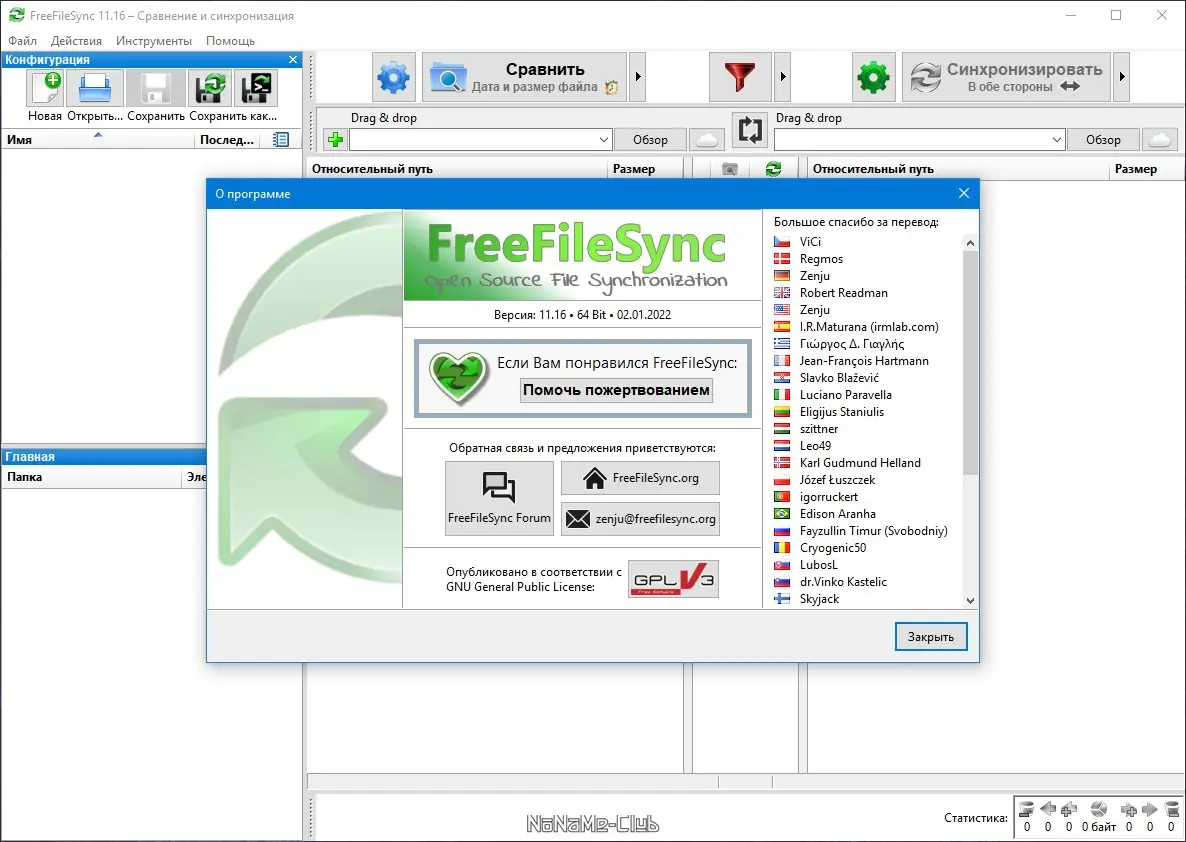Image resolution: width=1186 pixels, height=842 pixels.
Task: Click Save as batch job icon
Action: click(x=256, y=88)
